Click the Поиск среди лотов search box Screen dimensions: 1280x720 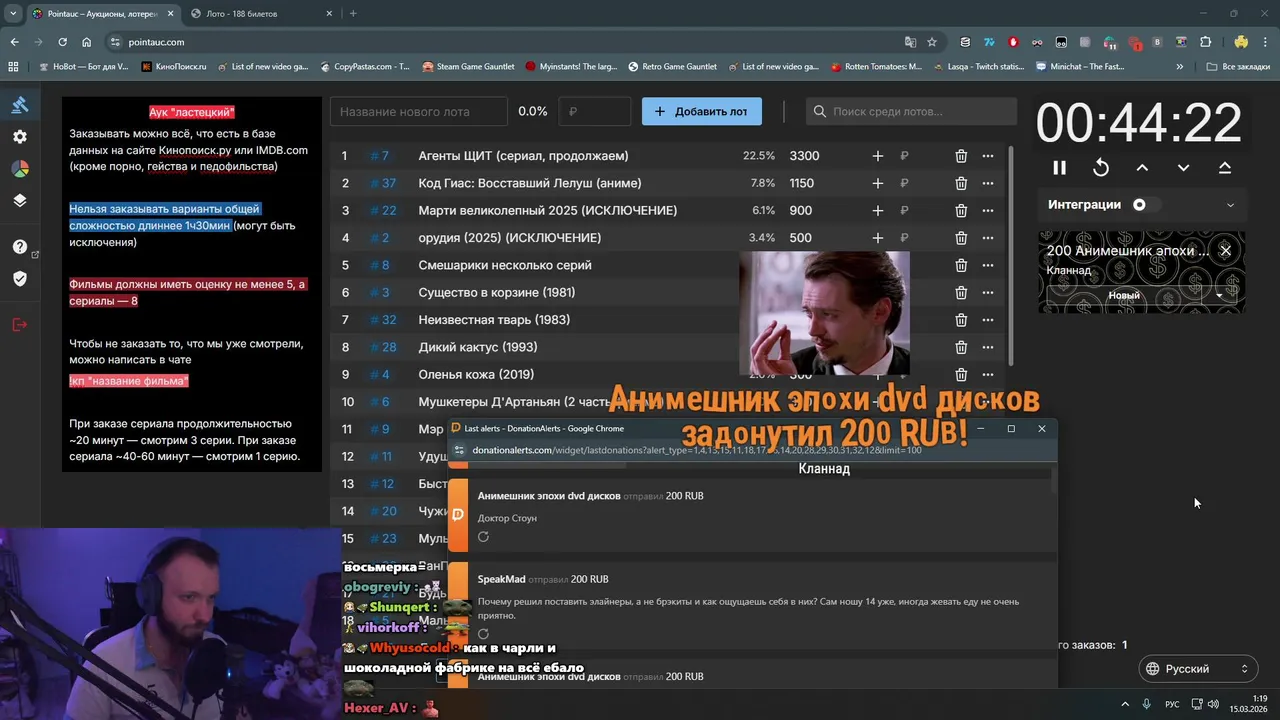pyautogui.click(x=911, y=111)
